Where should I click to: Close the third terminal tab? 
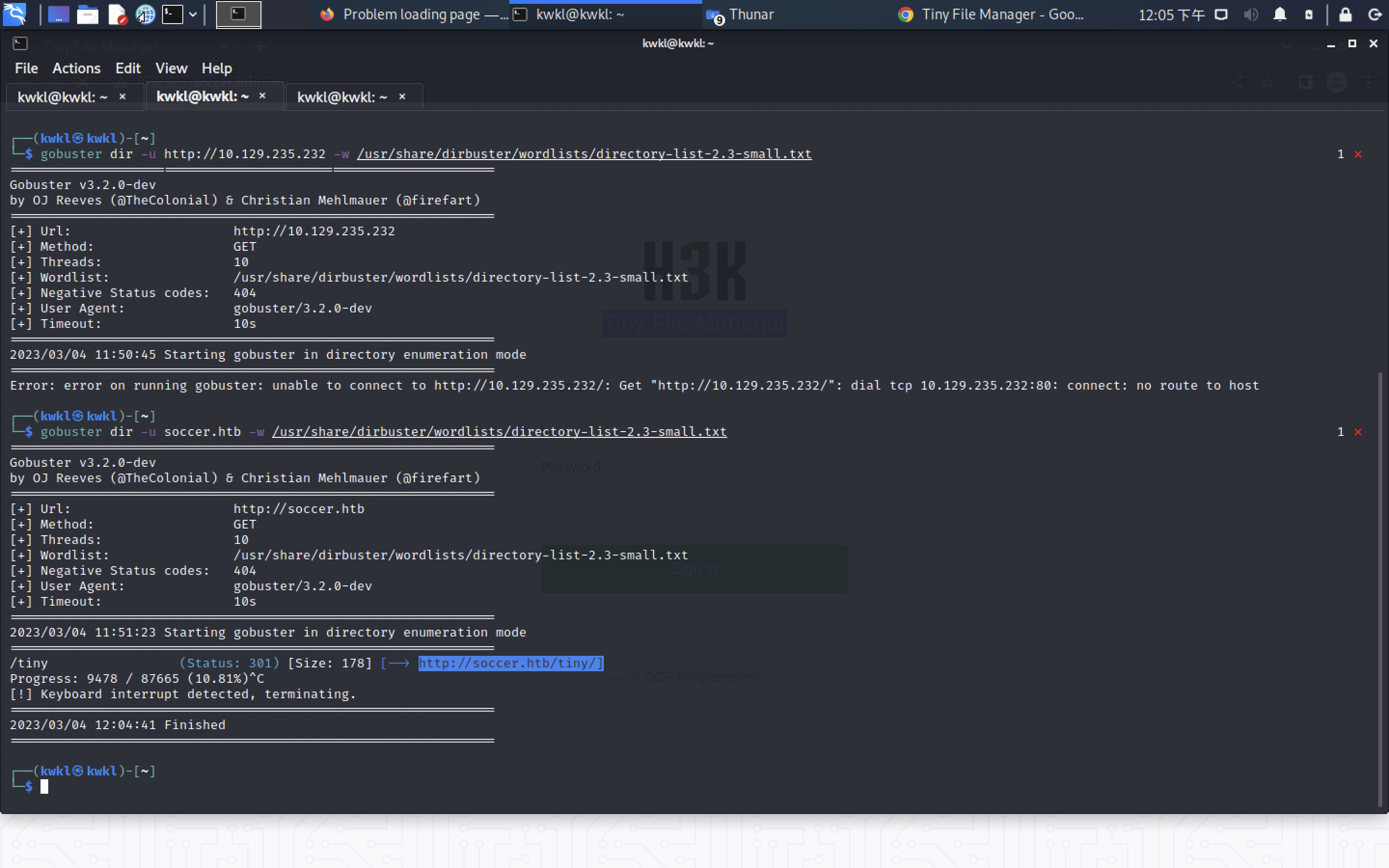point(402,96)
